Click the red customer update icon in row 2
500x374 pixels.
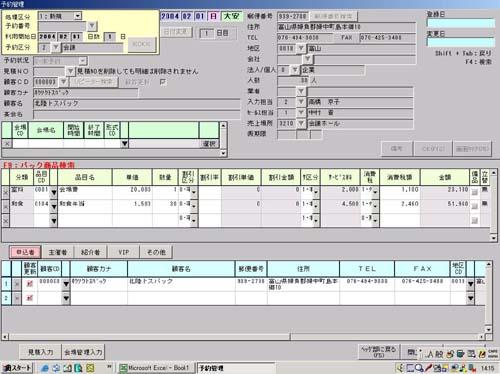pos(30,298)
